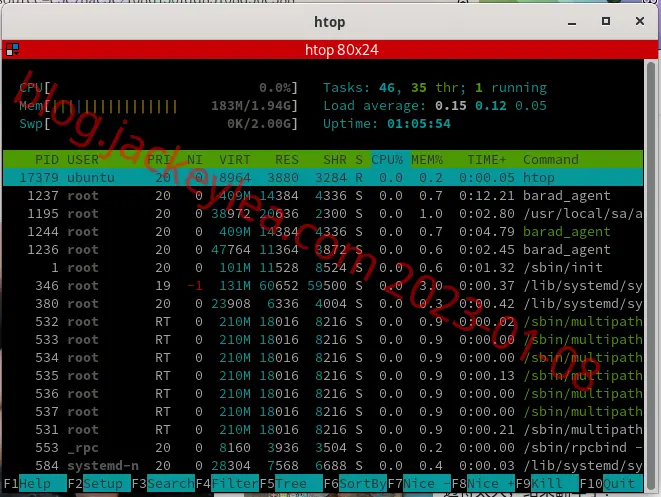Sort by USER column header

tap(83, 160)
